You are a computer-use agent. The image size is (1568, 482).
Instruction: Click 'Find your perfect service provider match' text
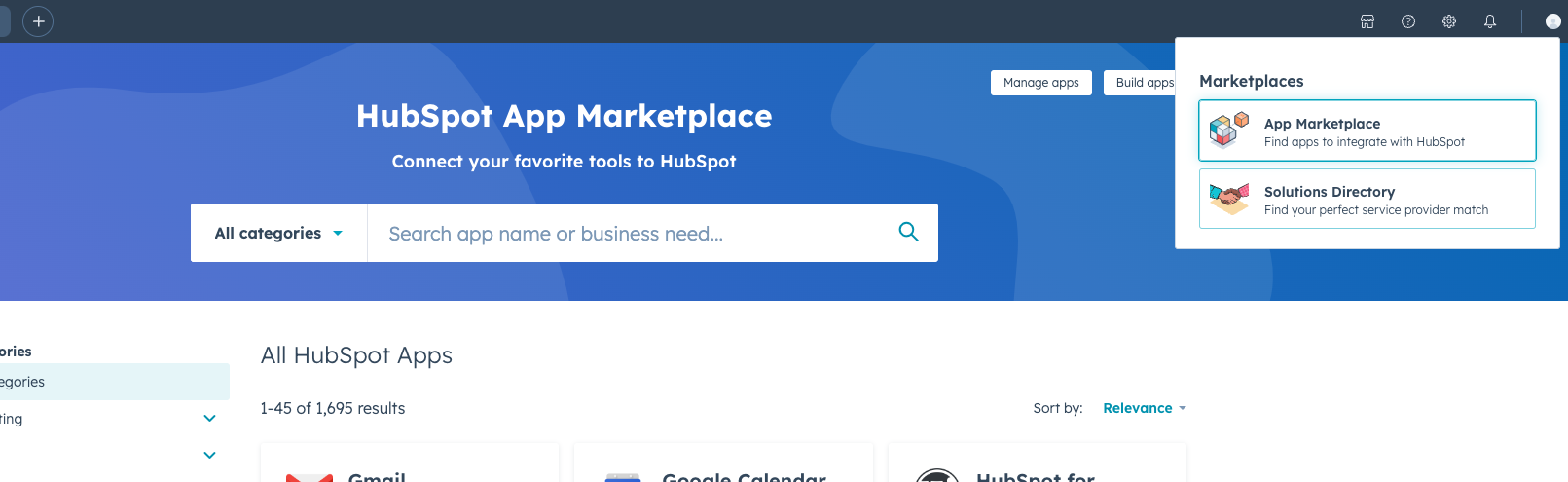click(x=1376, y=210)
